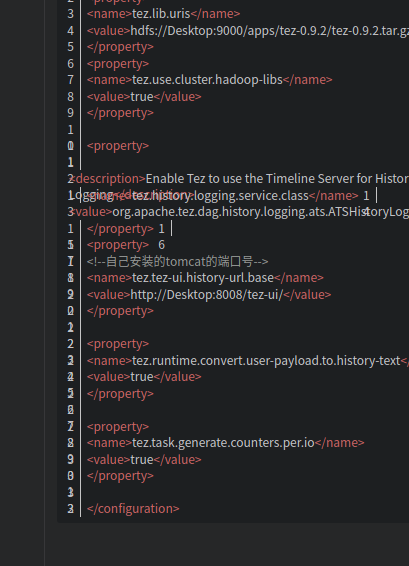
Task: Click the Chinese tomcat port comment line
Action: pyautogui.click(x=177, y=261)
